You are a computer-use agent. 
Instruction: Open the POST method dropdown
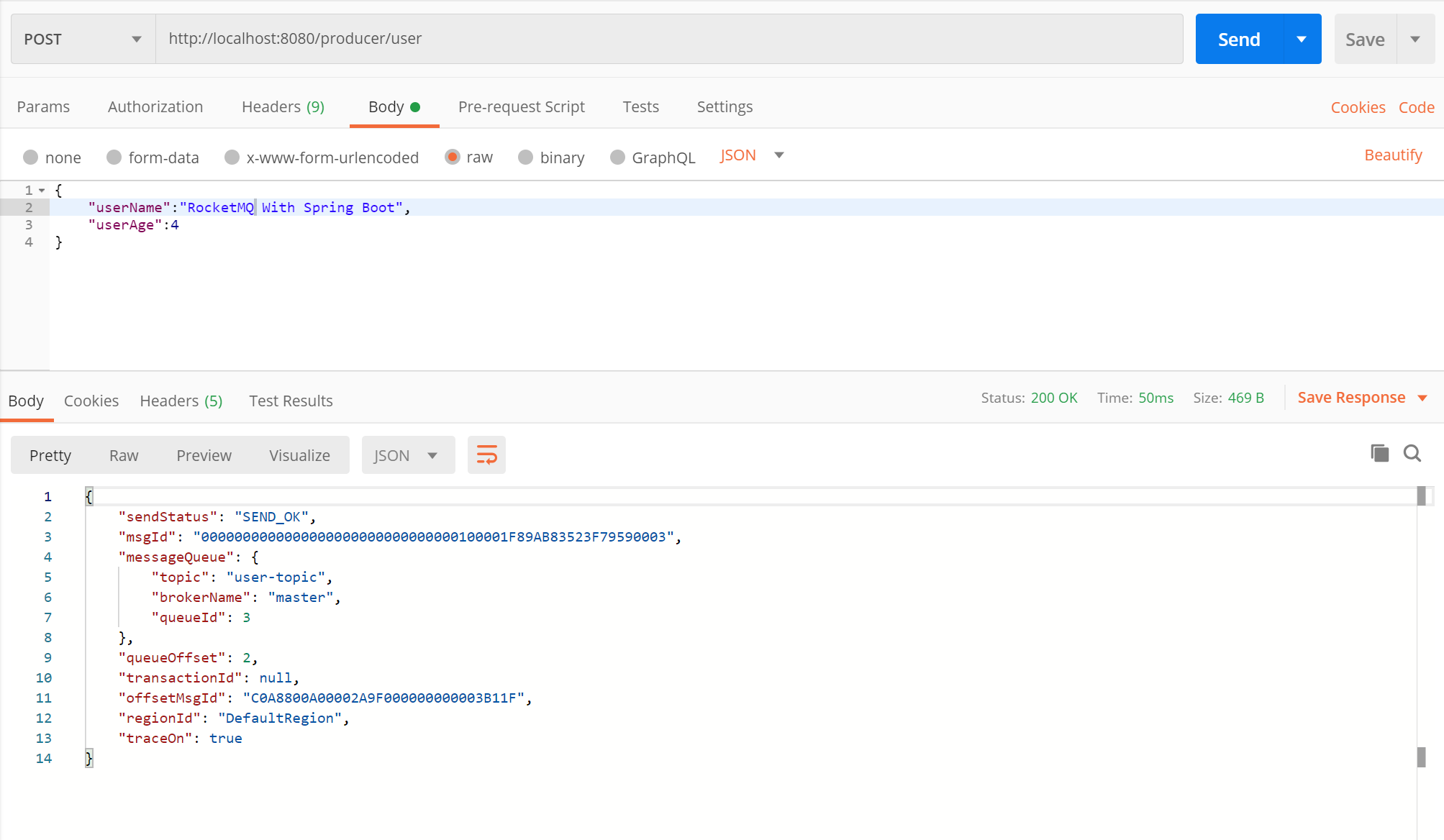(83, 40)
